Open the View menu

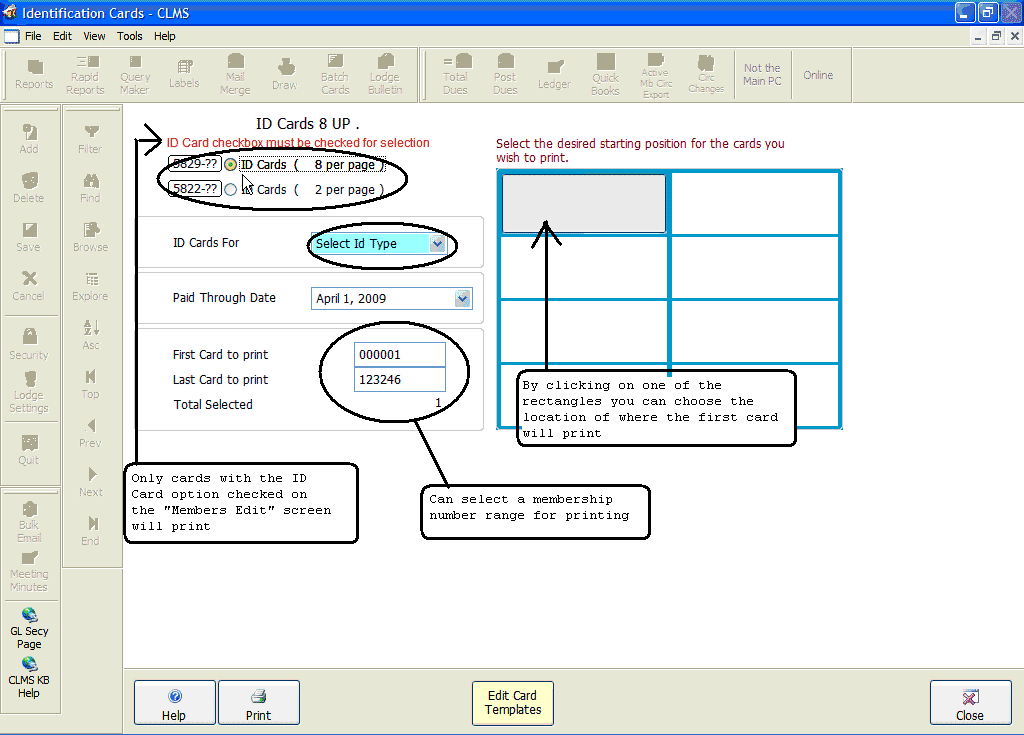pos(94,36)
